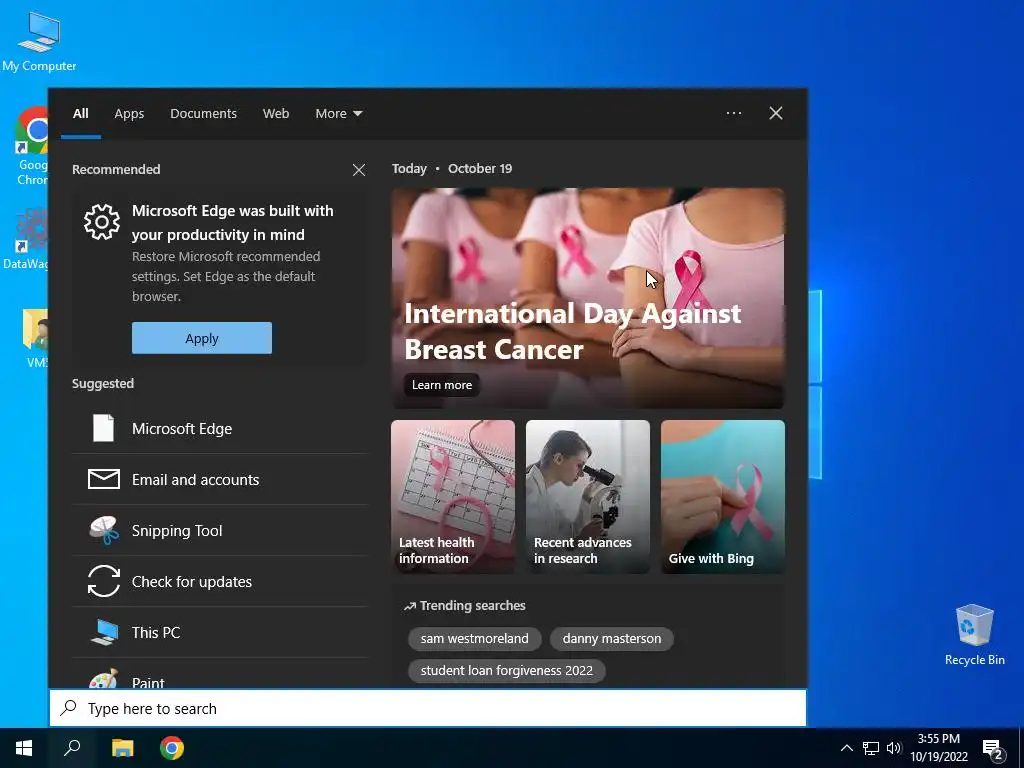The height and width of the screenshot is (768, 1024).
Task: Switch to the Apps tab
Action: tap(129, 114)
